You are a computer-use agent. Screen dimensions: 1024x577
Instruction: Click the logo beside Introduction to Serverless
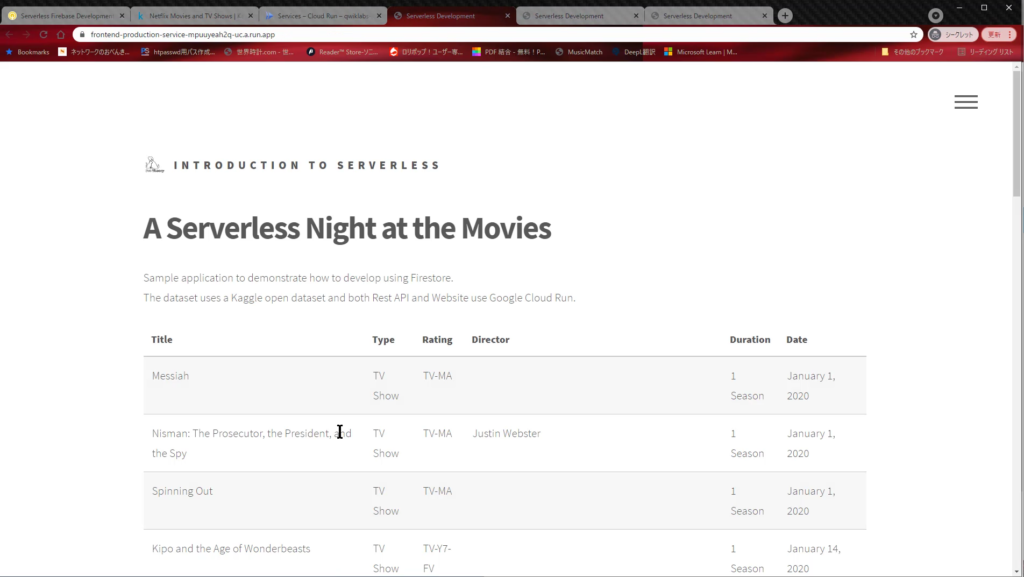pyautogui.click(x=153, y=165)
